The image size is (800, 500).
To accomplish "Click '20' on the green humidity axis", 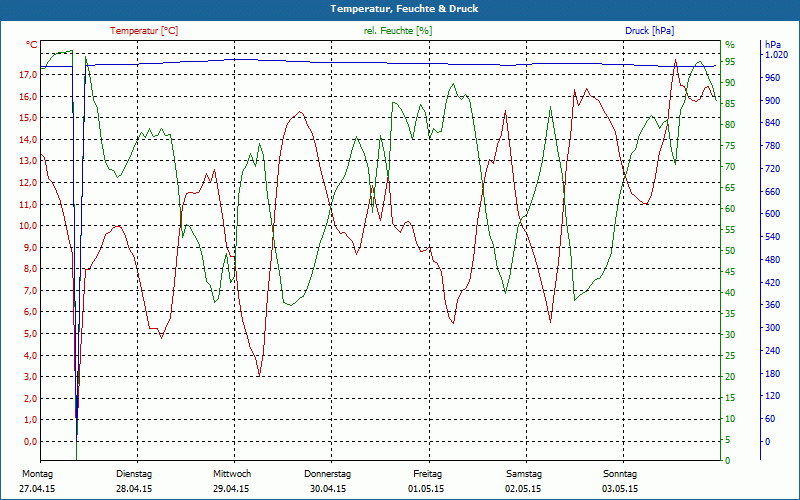I will tap(730, 377).
